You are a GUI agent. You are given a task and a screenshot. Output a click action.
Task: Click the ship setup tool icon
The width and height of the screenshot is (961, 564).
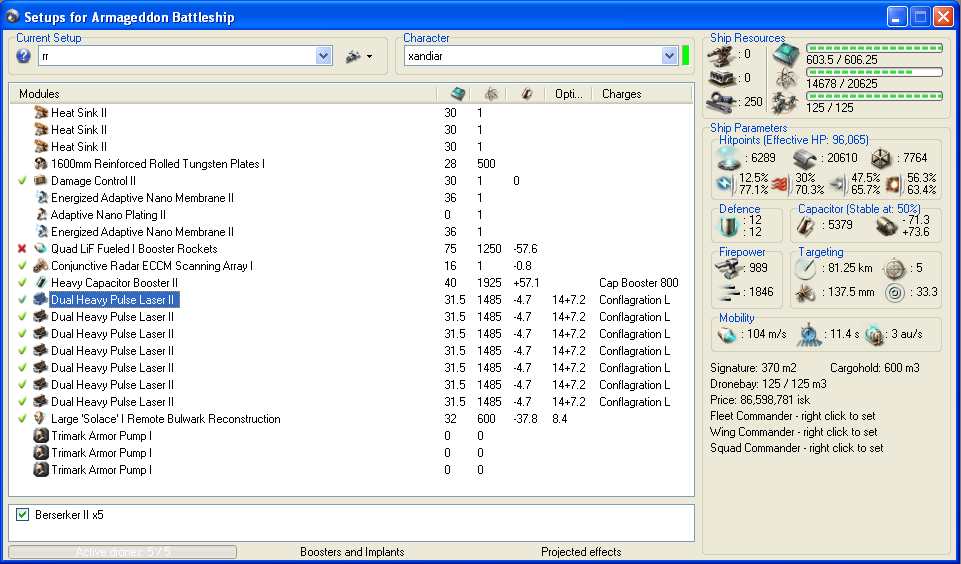[x=352, y=57]
